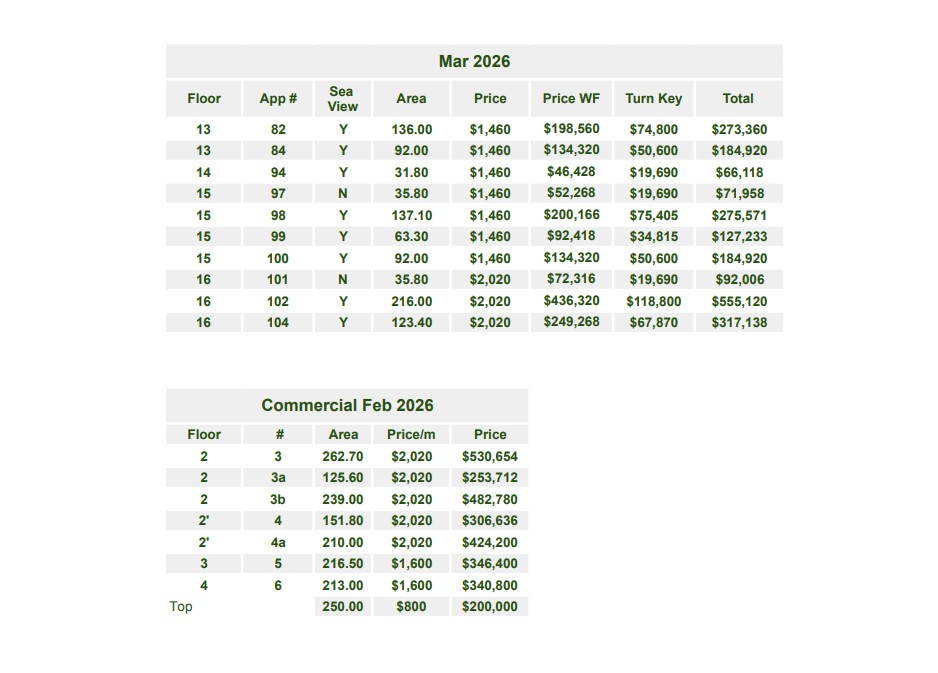Click the Total column header
The image size is (938, 673).
tap(738, 98)
